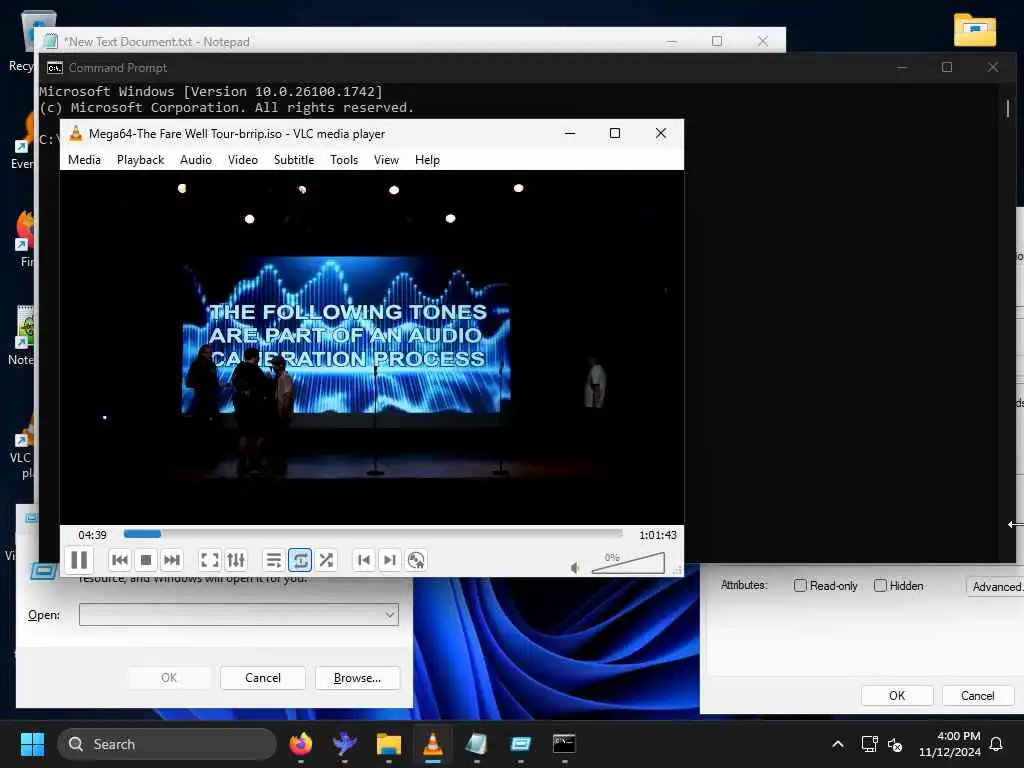Click the Notepad title bar icon

point(50,41)
